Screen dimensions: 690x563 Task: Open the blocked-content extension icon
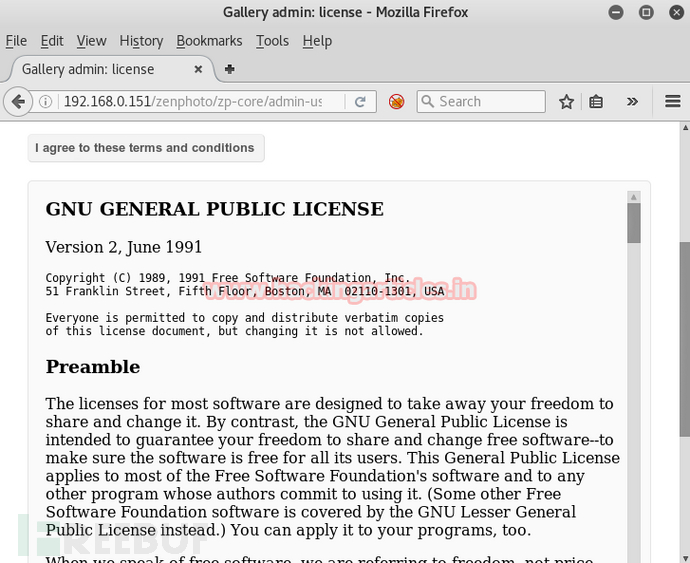[396, 102]
